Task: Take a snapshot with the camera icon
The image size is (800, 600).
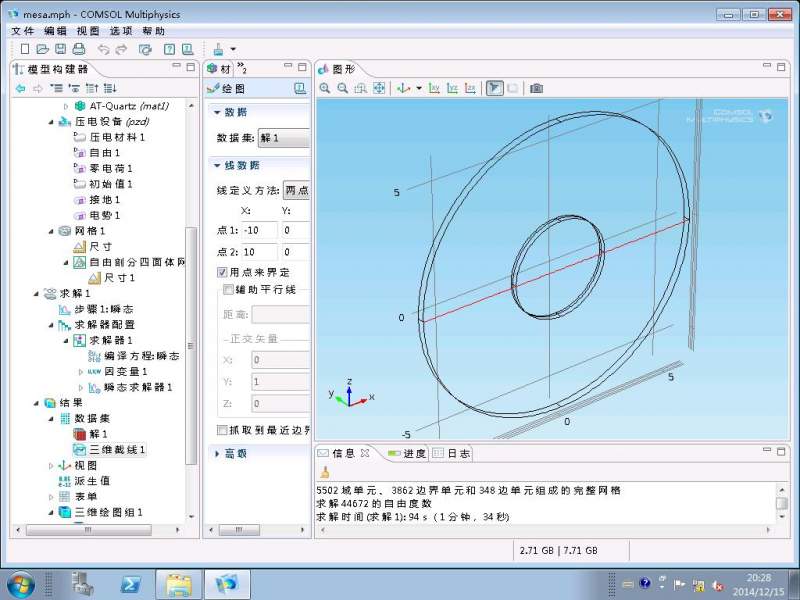Action: (x=537, y=88)
